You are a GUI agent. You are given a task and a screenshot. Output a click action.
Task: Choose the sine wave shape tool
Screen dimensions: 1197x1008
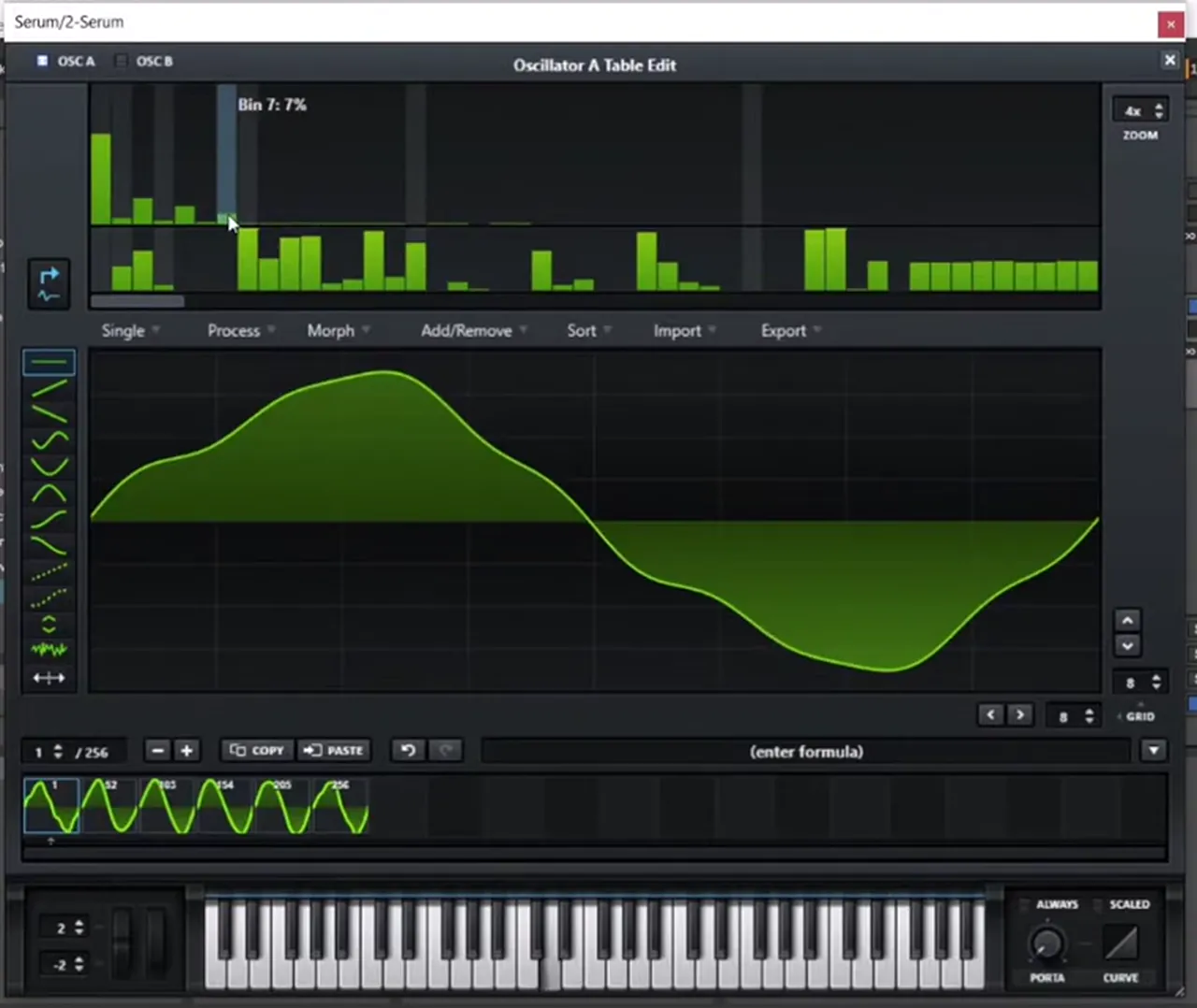[49, 439]
